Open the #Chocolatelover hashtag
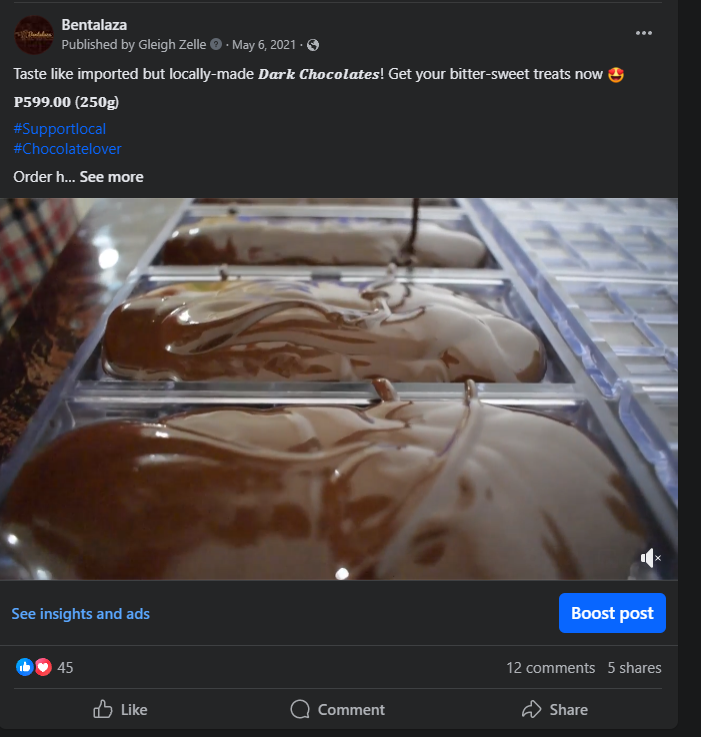The width and height of the screenshot is (701, 737). point(68,149)
